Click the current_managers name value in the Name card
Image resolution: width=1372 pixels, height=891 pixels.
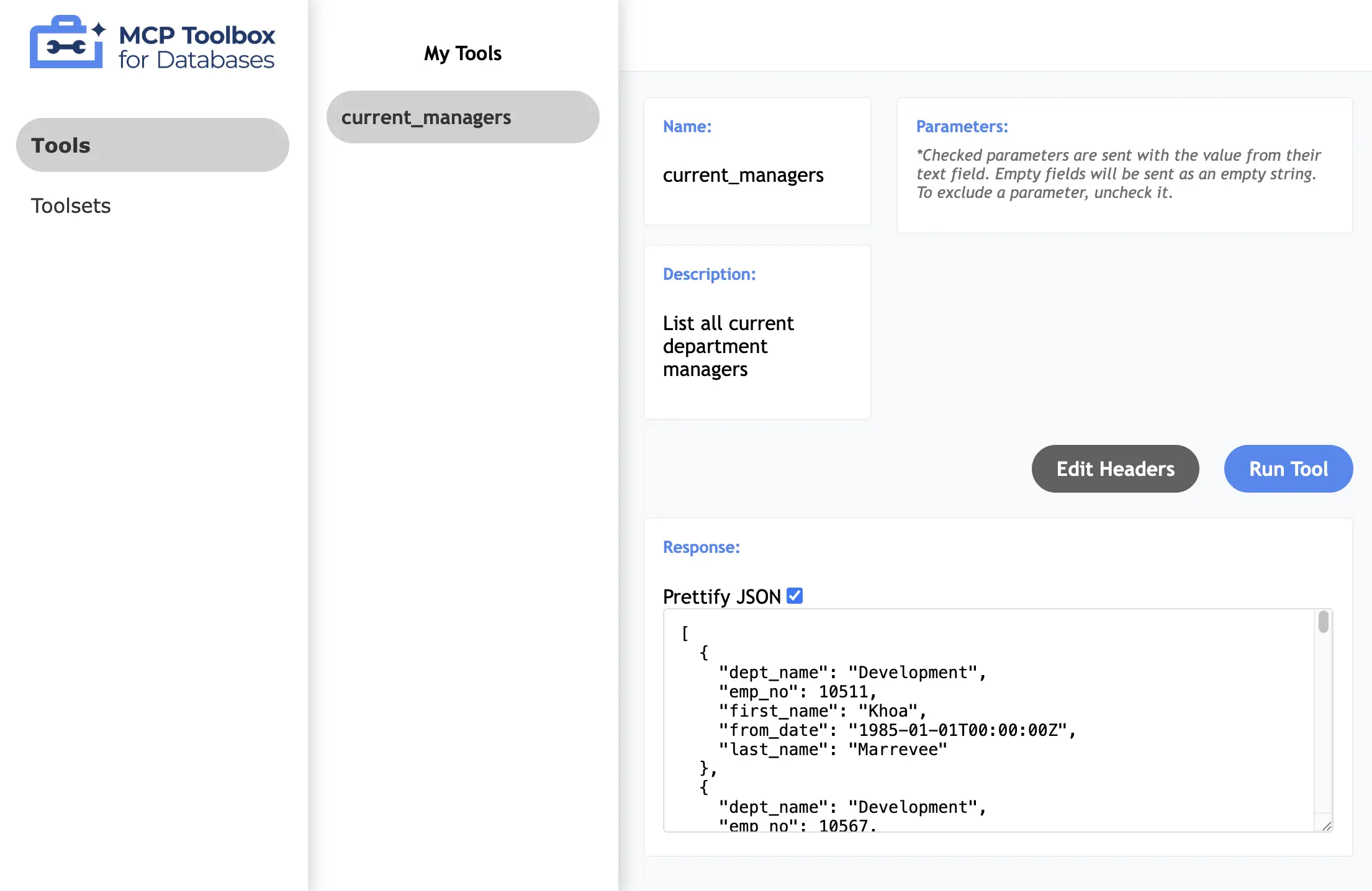click(743, 176)
